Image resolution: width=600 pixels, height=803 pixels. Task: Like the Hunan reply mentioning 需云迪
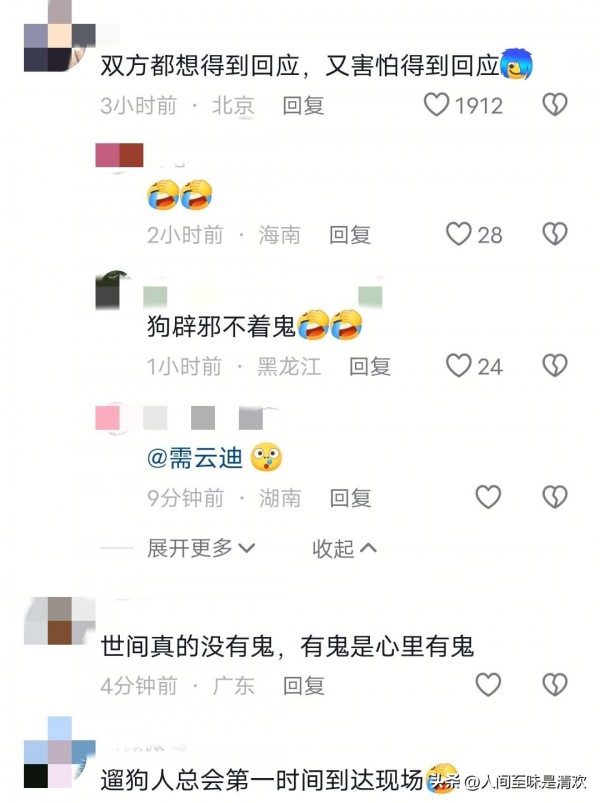point(488,497)
